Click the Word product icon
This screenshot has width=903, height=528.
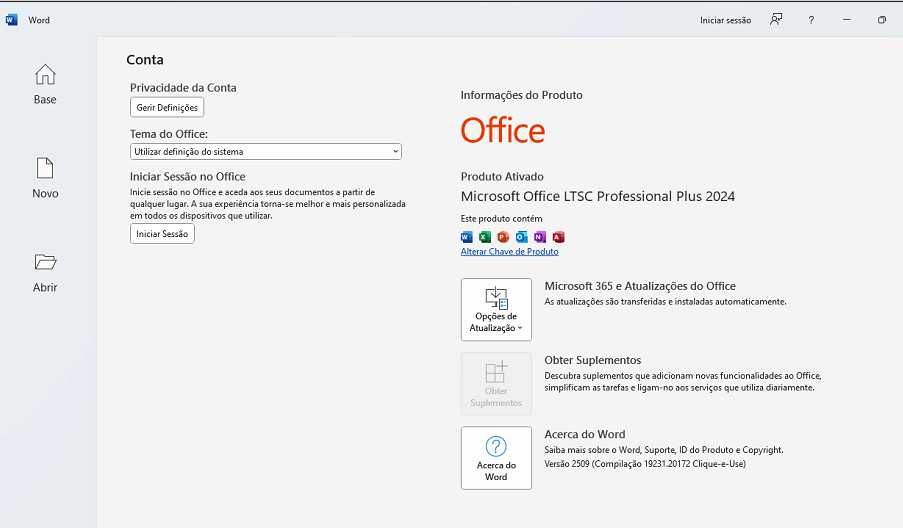[466, 237]
